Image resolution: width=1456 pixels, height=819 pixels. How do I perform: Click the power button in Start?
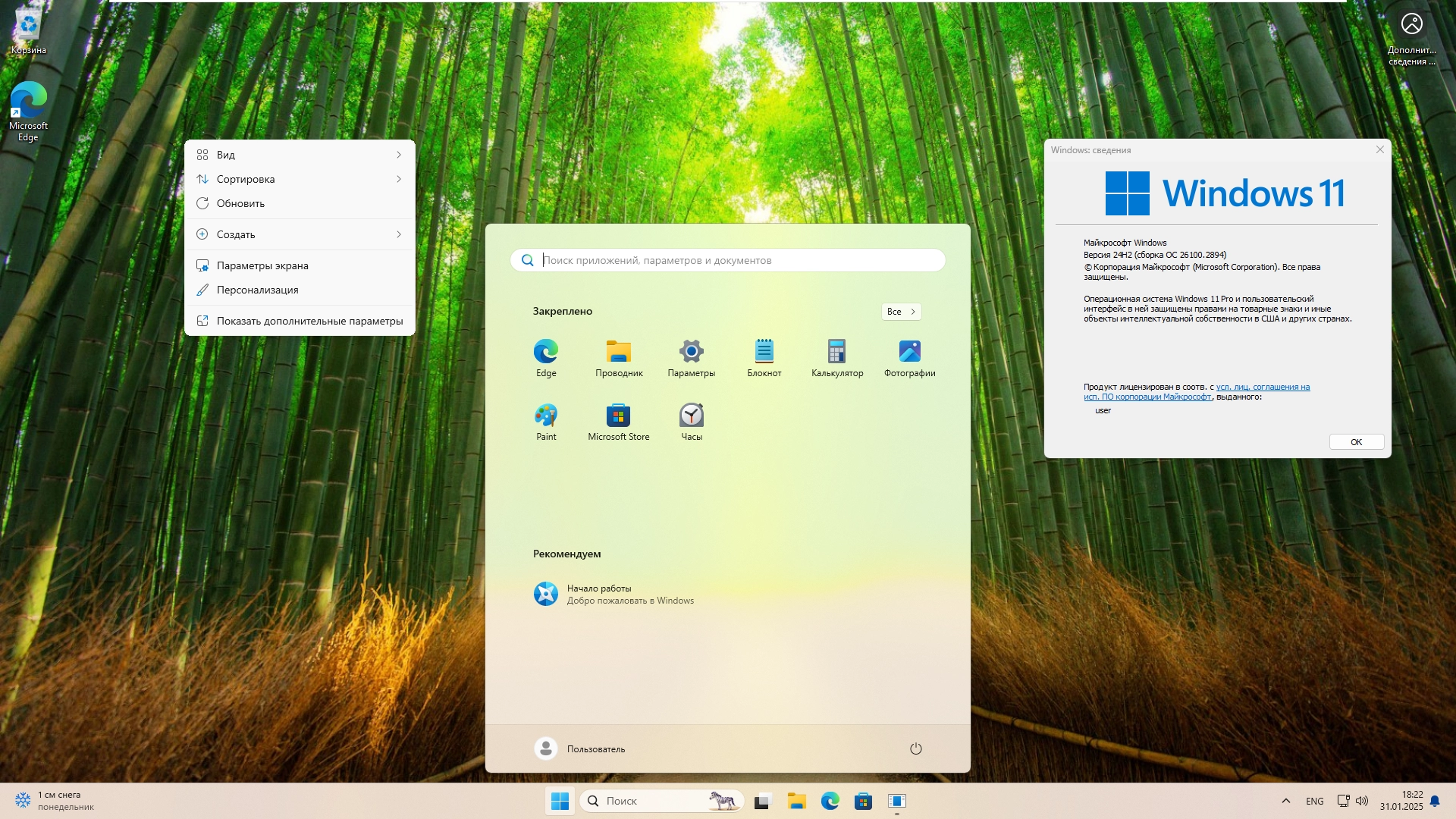[915, 748]
